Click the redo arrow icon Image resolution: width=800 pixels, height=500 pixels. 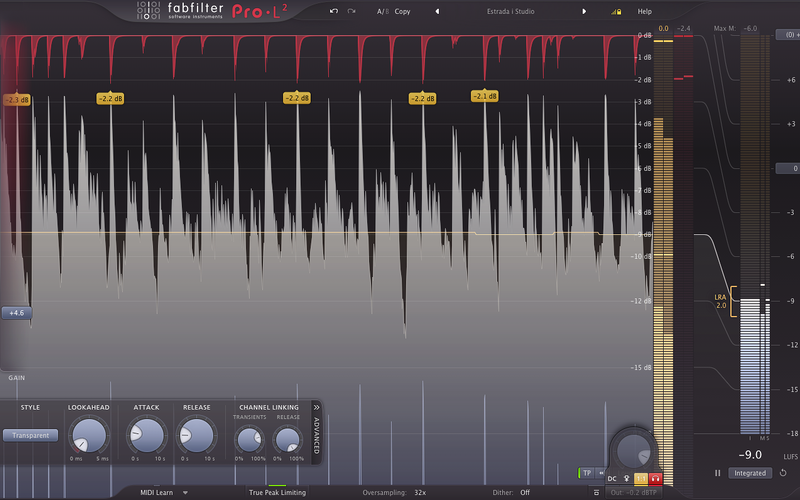pos(352,11)
